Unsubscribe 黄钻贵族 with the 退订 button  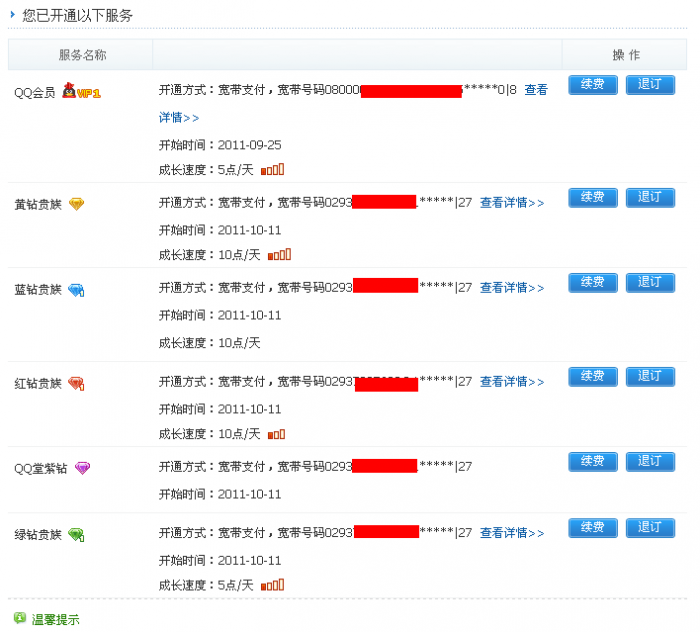point(650,198)
